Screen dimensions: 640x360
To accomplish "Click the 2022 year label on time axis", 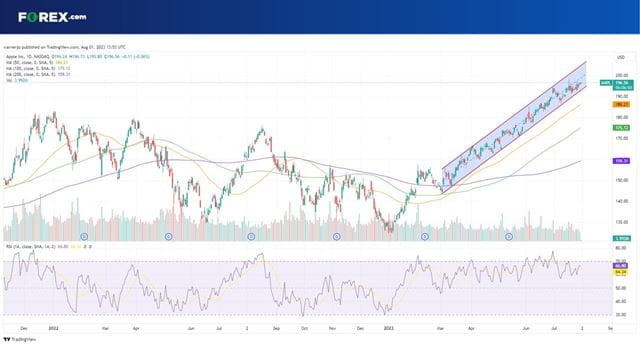I will [x=53, y=328].
